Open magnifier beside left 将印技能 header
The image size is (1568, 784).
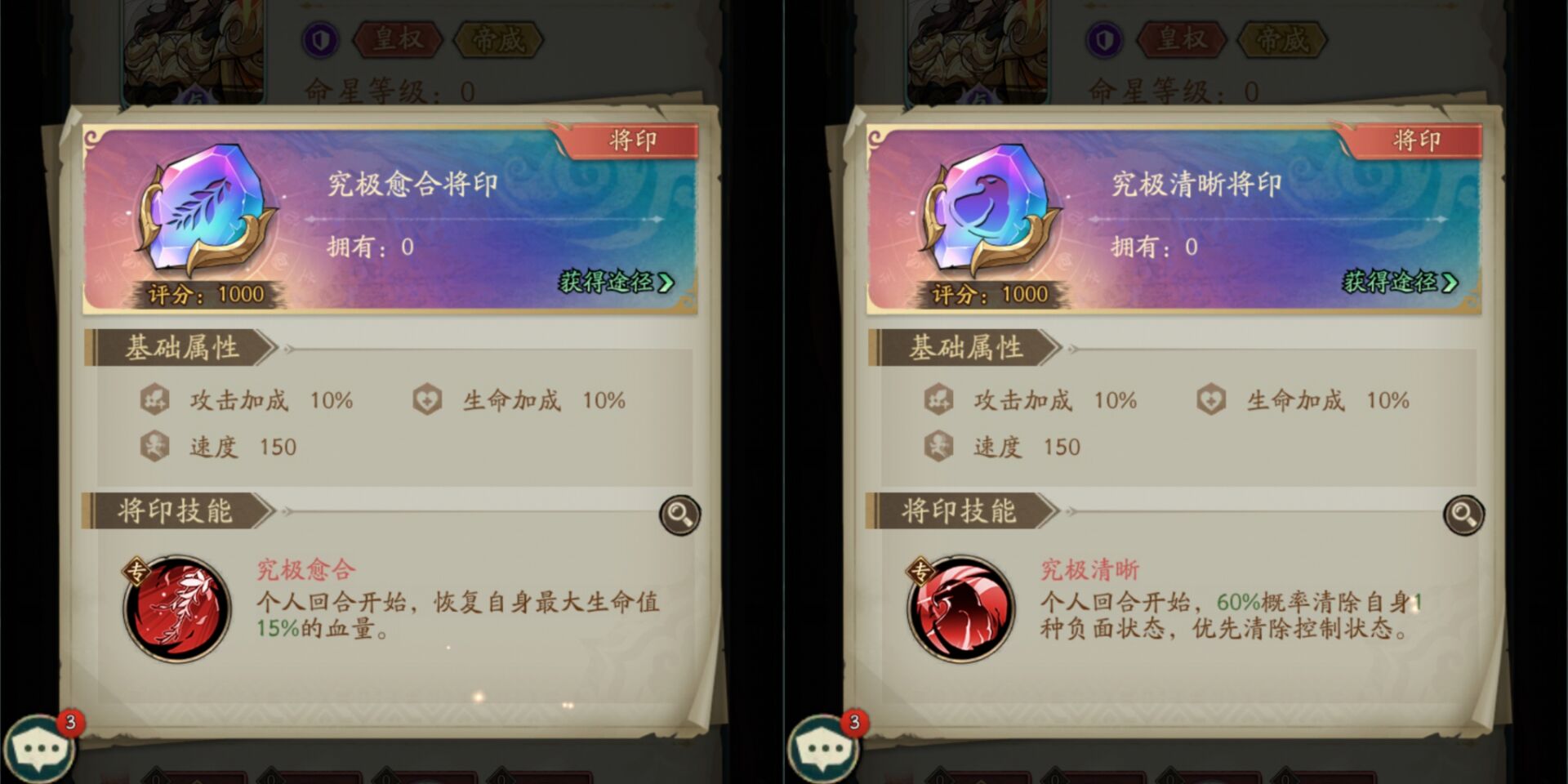pyautogui.click(x=680, y=514)
